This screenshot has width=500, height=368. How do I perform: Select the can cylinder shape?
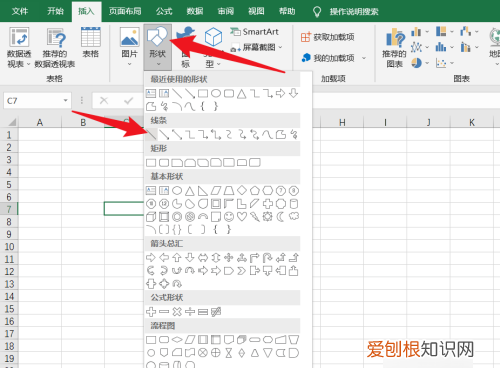coord(294,204)
